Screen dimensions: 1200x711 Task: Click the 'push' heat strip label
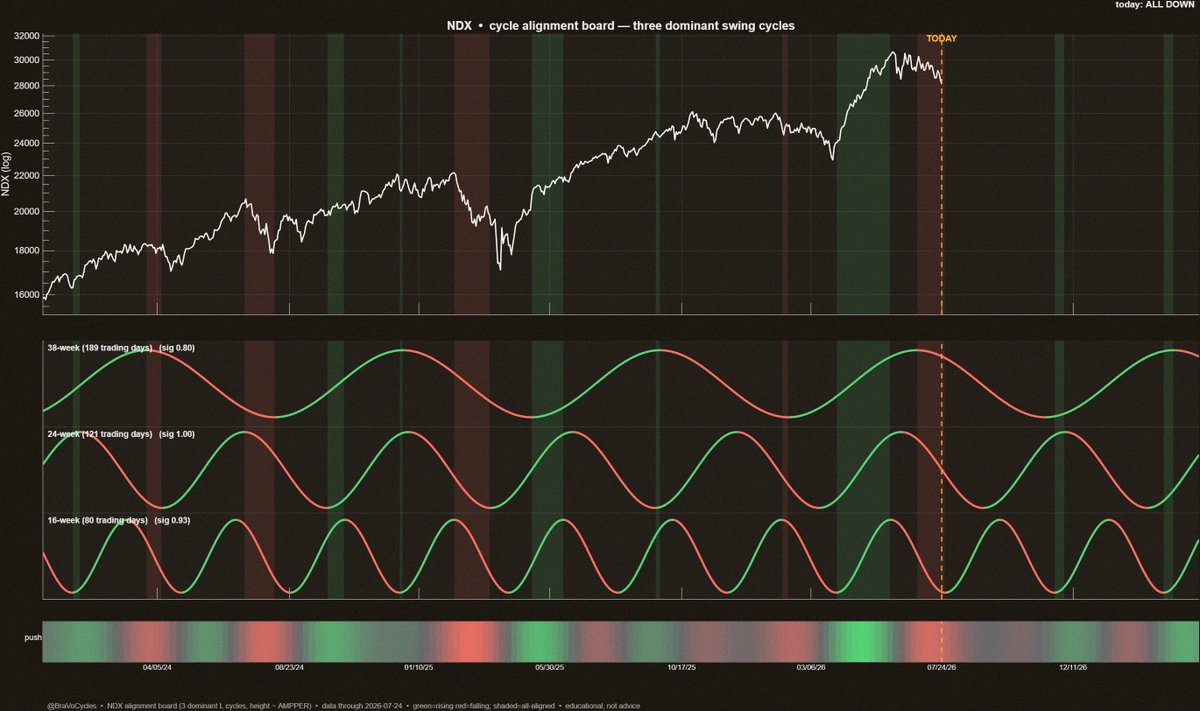coord(33,637)
